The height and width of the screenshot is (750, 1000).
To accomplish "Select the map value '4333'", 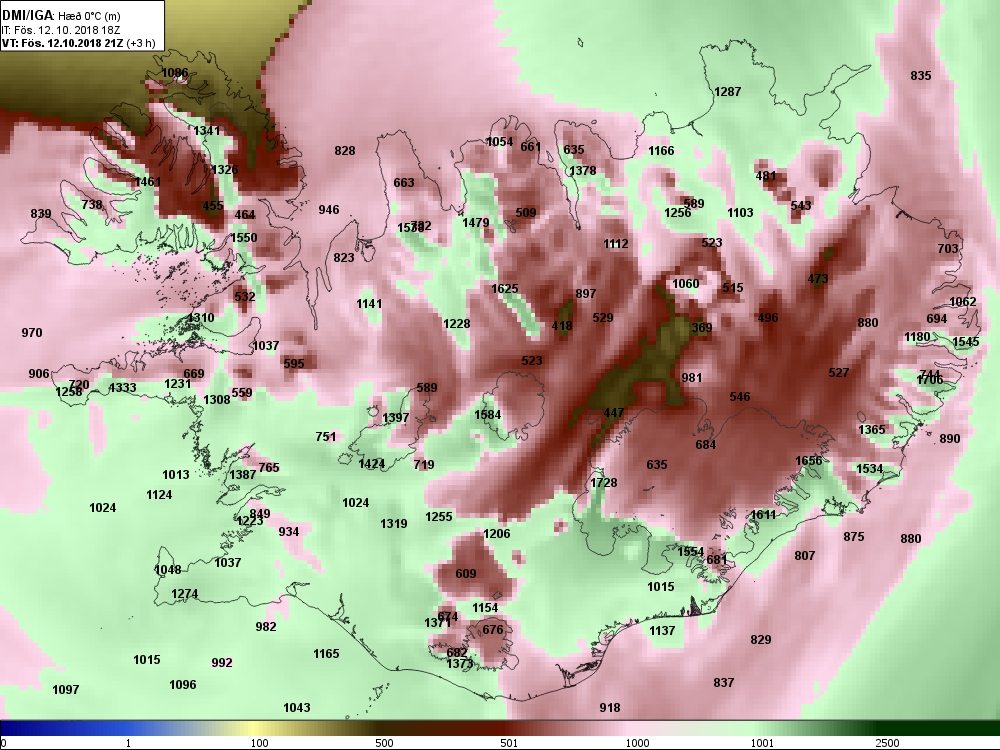I will click(x=122, y=388).
